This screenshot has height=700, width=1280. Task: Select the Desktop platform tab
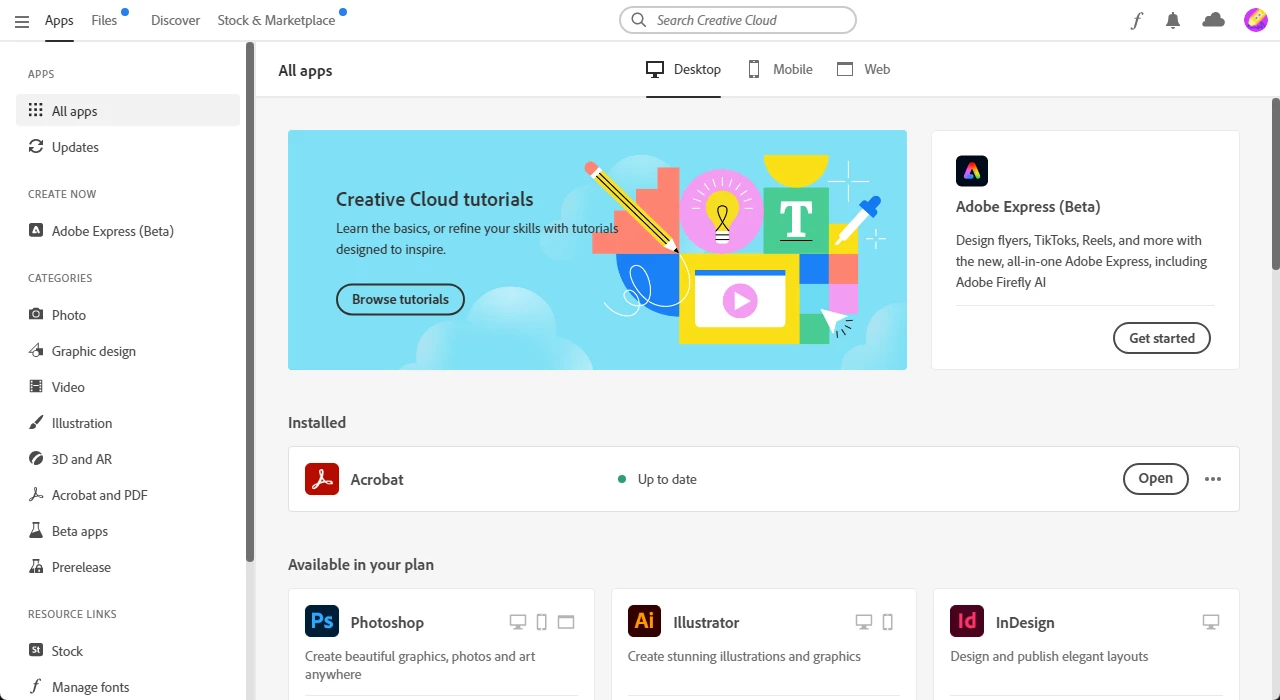[683, 69]
